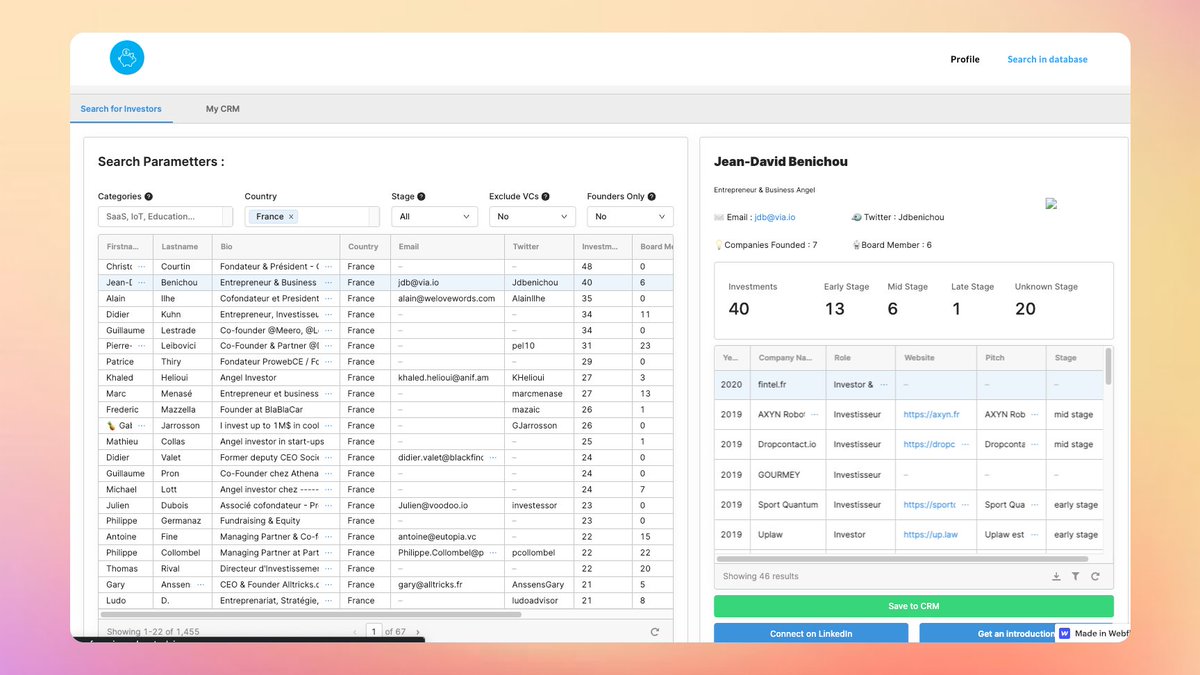Click the Save to CRM button
The image size is (1200, 675).
pyautogui.click(x=913, y=606)
